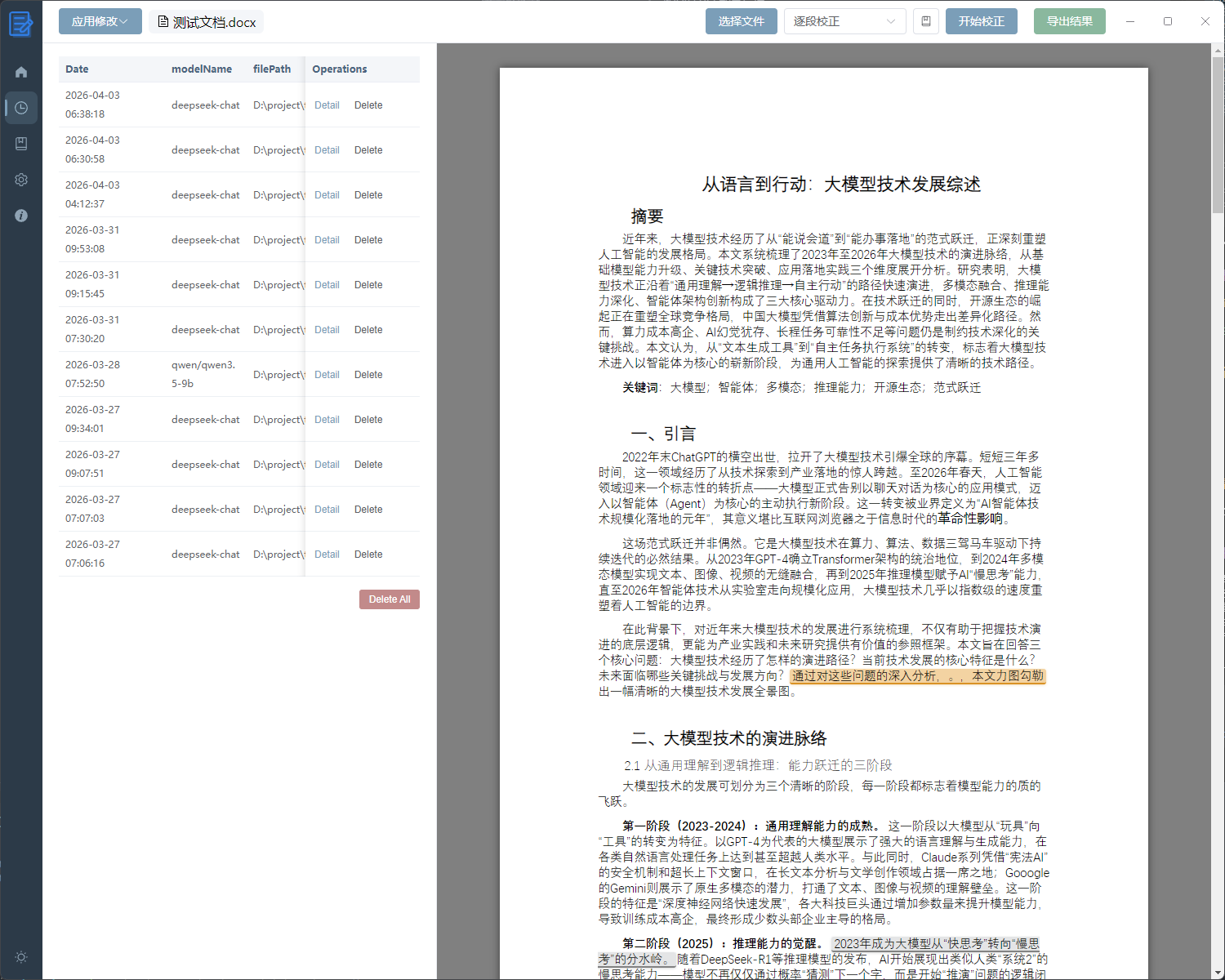Open Detail for the 2026-04-03 04:12:37 record
The height and width of the screenshot is (980, 1225).
(327, 195)
